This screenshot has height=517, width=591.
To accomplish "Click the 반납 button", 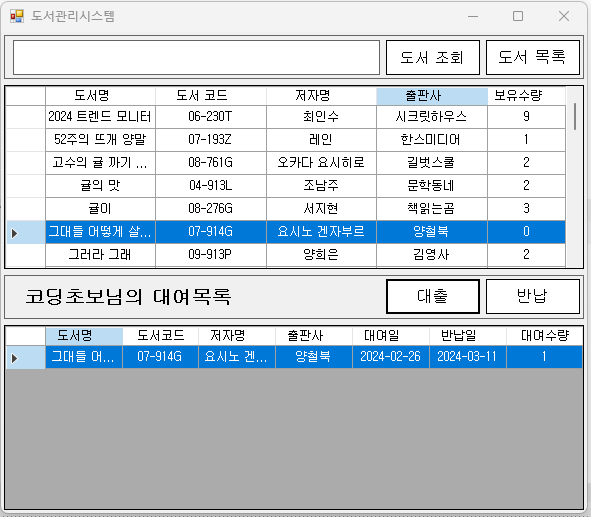I will tap(533, 296).
